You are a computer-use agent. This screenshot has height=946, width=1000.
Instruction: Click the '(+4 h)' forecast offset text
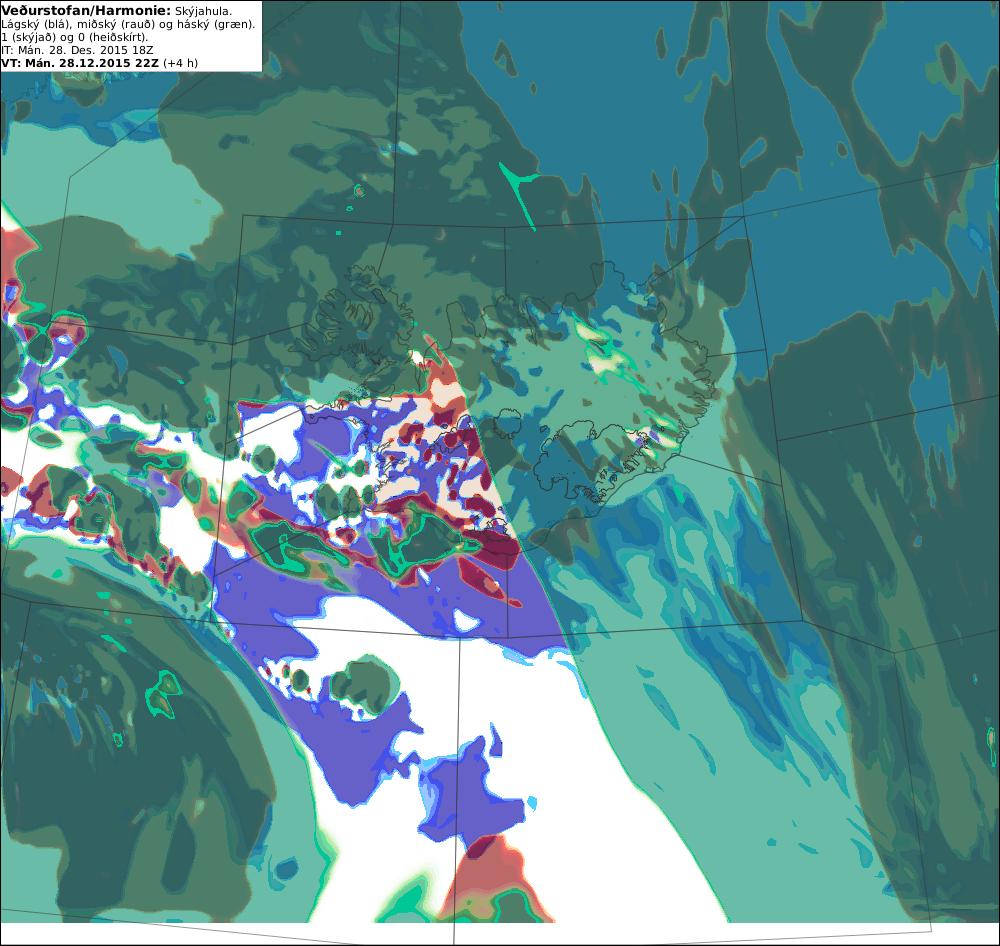180,63
